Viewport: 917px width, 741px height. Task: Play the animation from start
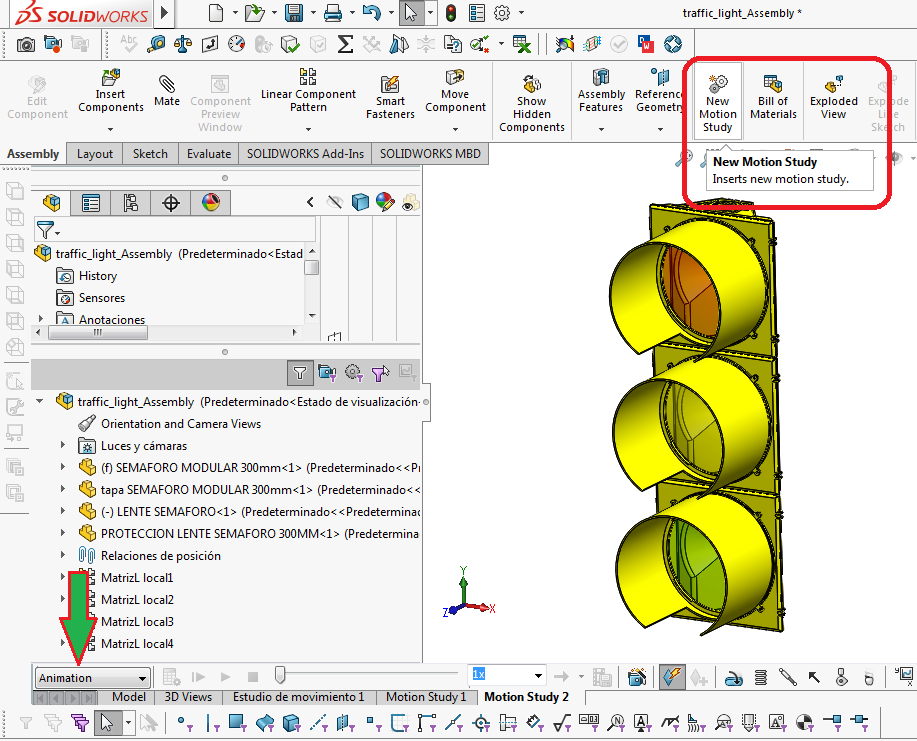coord(198,676)
